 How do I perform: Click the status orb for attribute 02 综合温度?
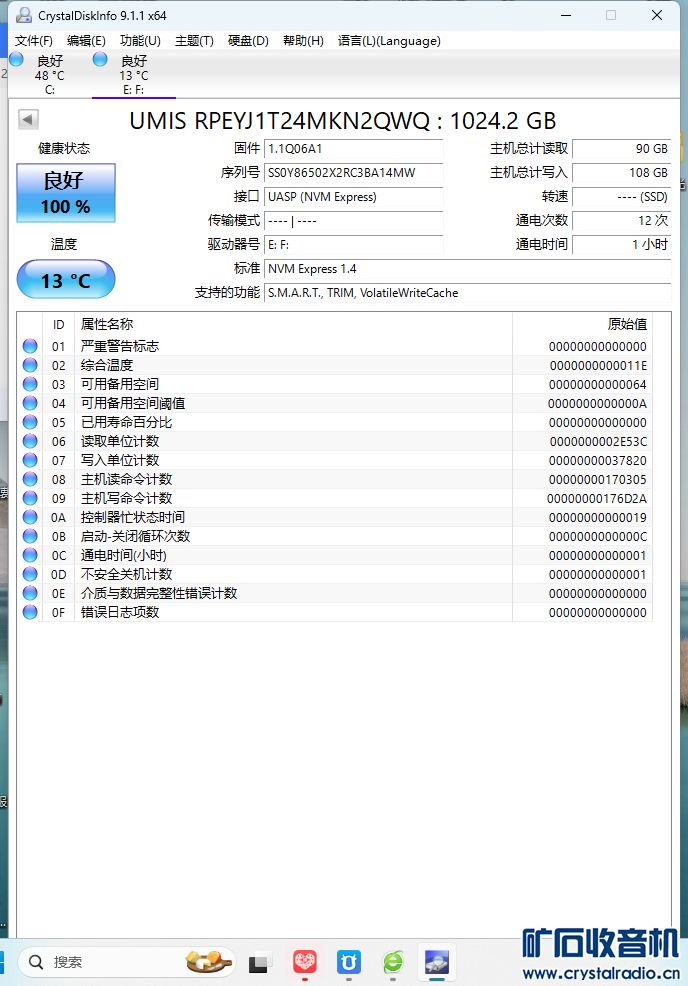coord(30,365)
